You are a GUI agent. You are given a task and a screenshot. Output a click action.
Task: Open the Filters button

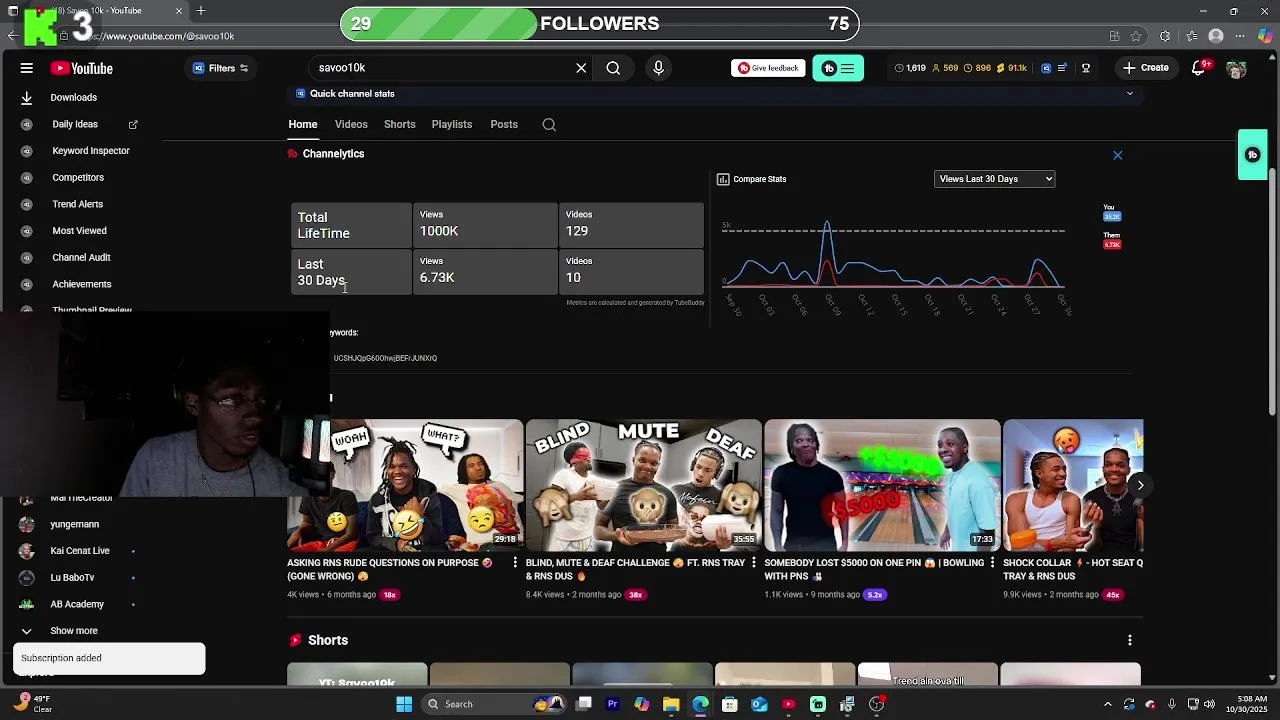point(220,68)
